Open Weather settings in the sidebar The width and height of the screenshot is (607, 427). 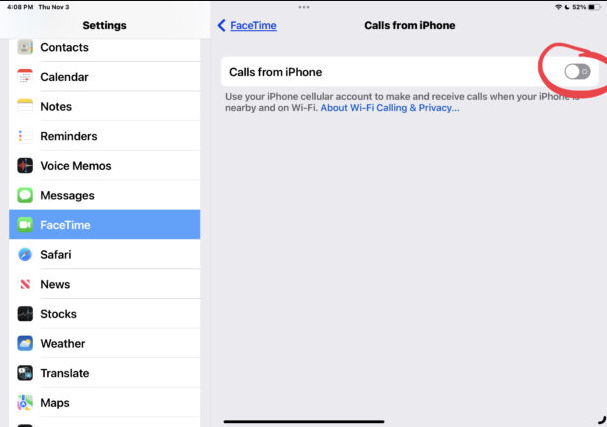(105, 343)
